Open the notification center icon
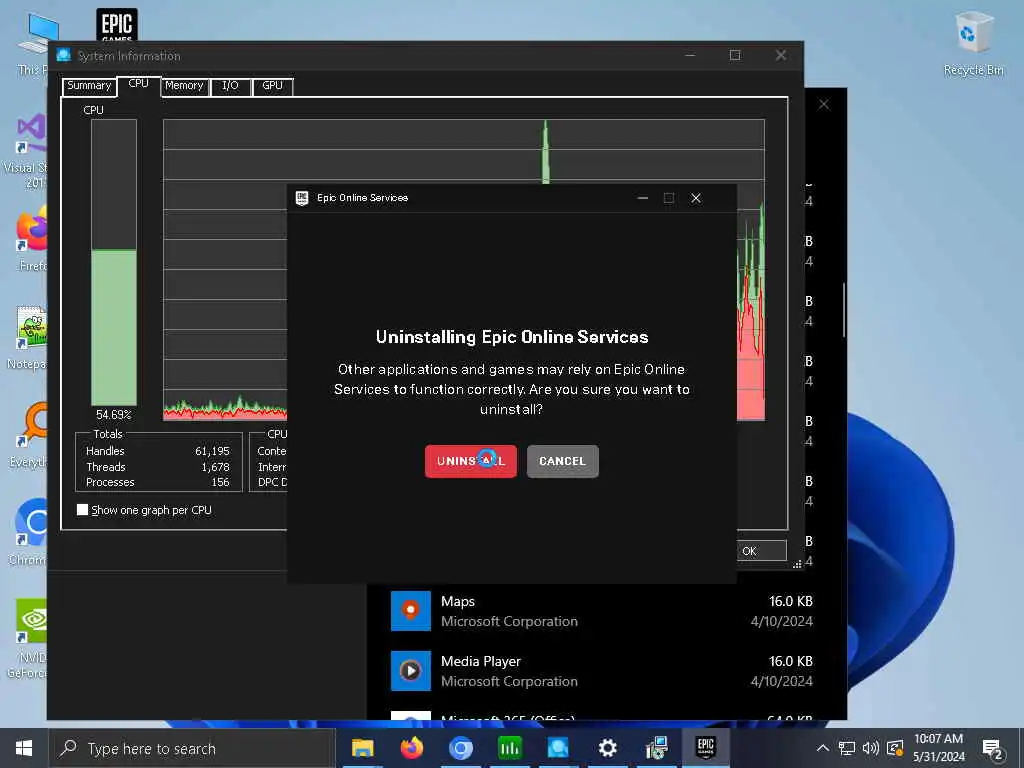Screen dimensions: 1024x768 (993, 749)
